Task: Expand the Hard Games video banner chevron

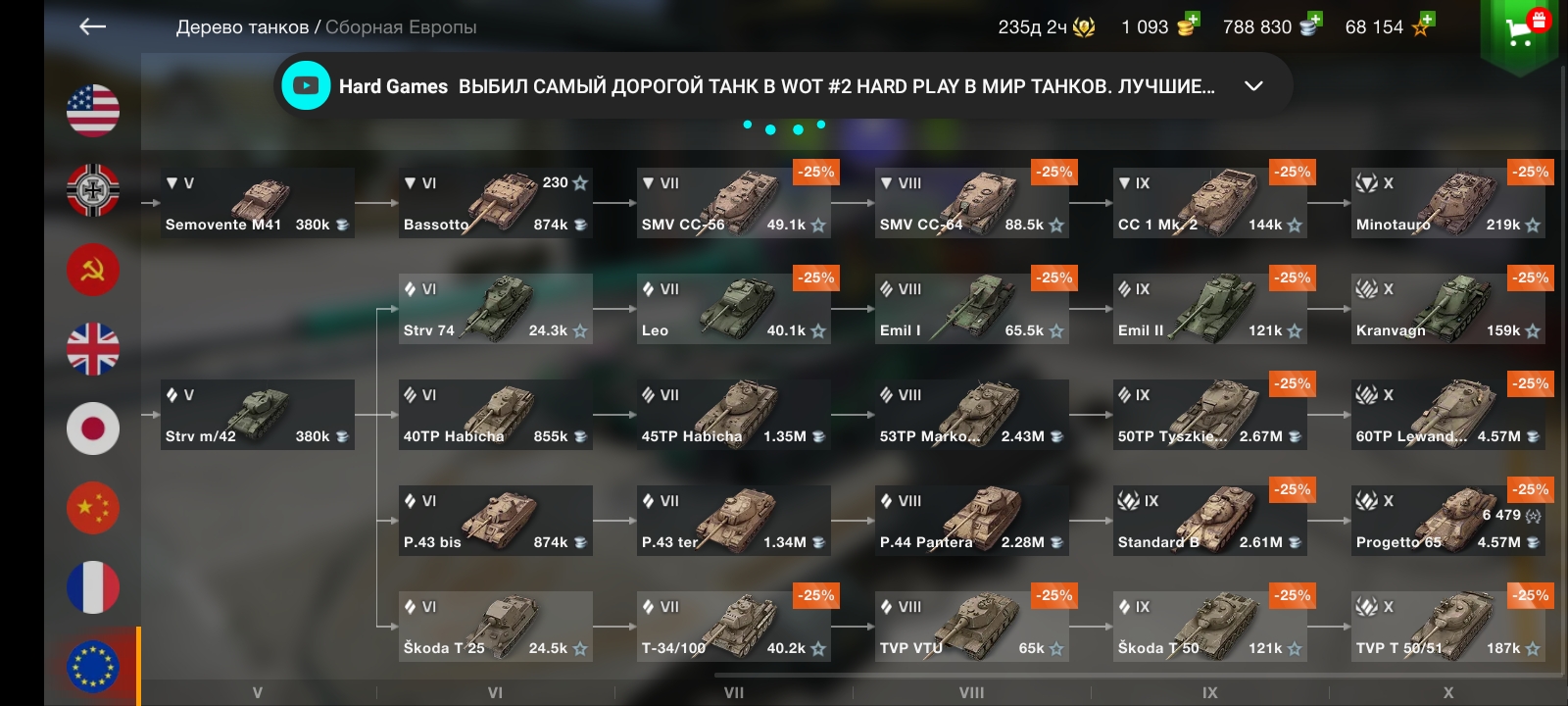Action: coord(1253,86)
